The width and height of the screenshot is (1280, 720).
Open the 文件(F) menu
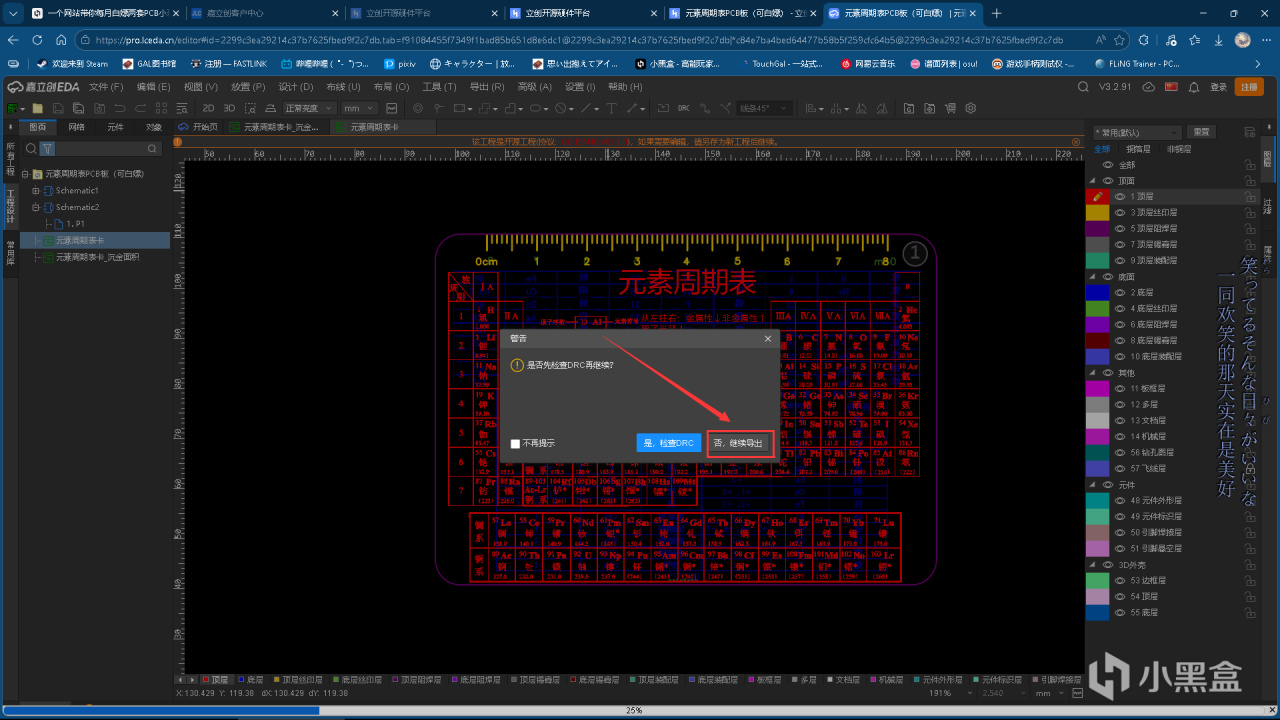pyautogui.click(x=106, y=87)
